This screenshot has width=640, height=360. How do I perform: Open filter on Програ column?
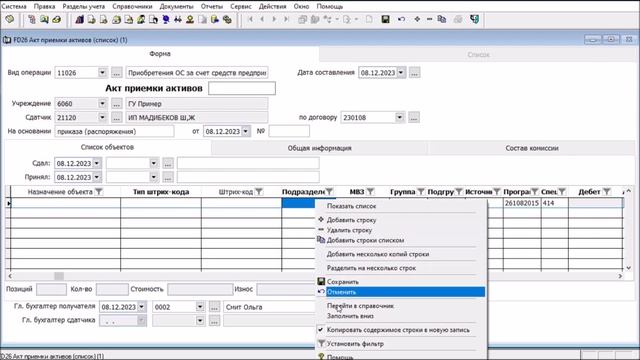coord(534,192)
